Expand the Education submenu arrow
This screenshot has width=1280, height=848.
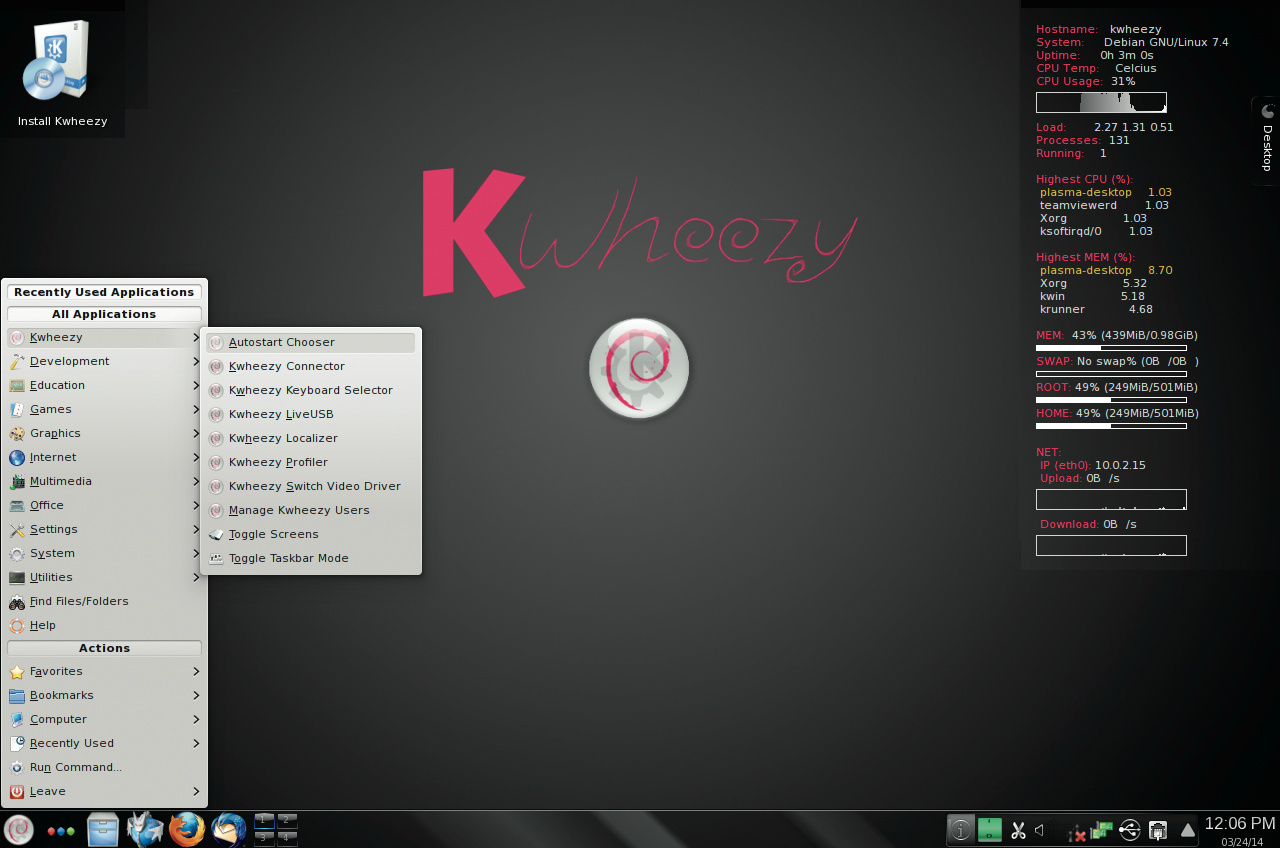(x=197, y=385)
